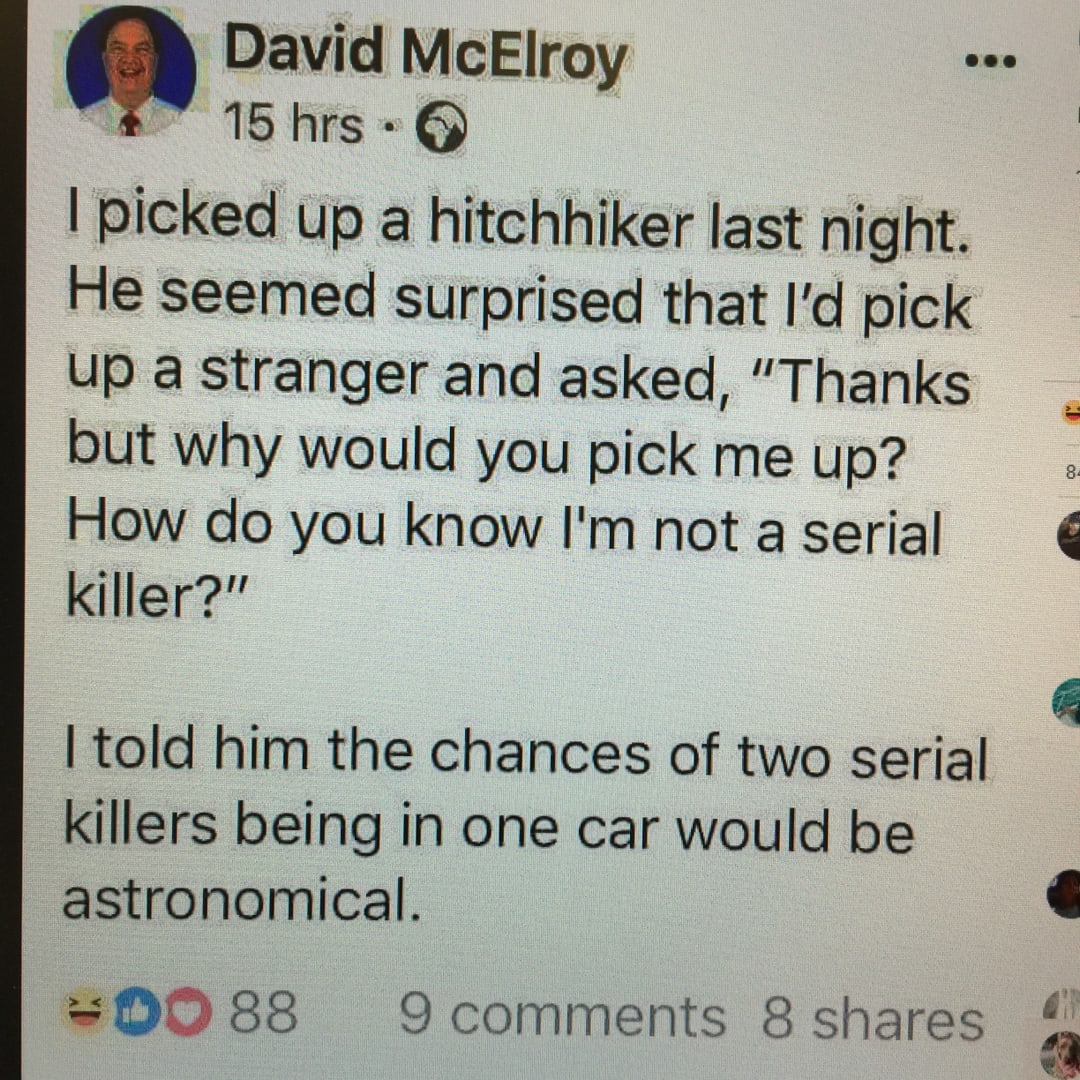This screenshot has width=1080, height=1080.
Task: Select the dark avatar beside 'not a serial'
Action: point(1068,536)
